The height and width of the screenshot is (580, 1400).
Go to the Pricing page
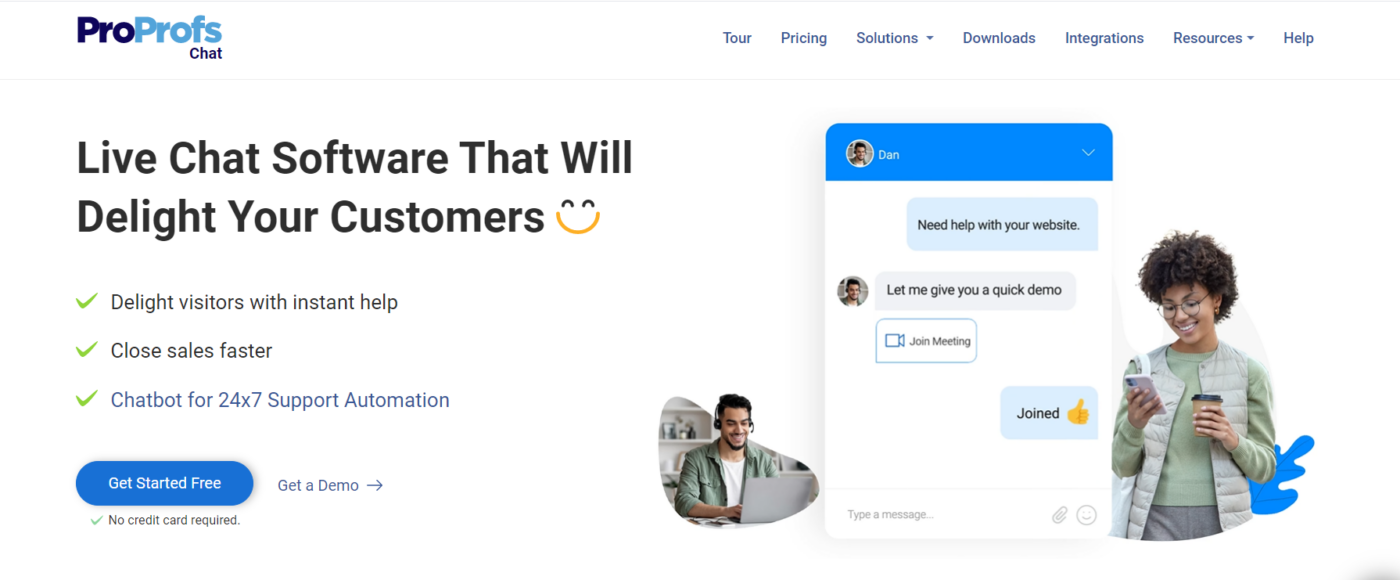pyautogui.click(x=804, y=38)
